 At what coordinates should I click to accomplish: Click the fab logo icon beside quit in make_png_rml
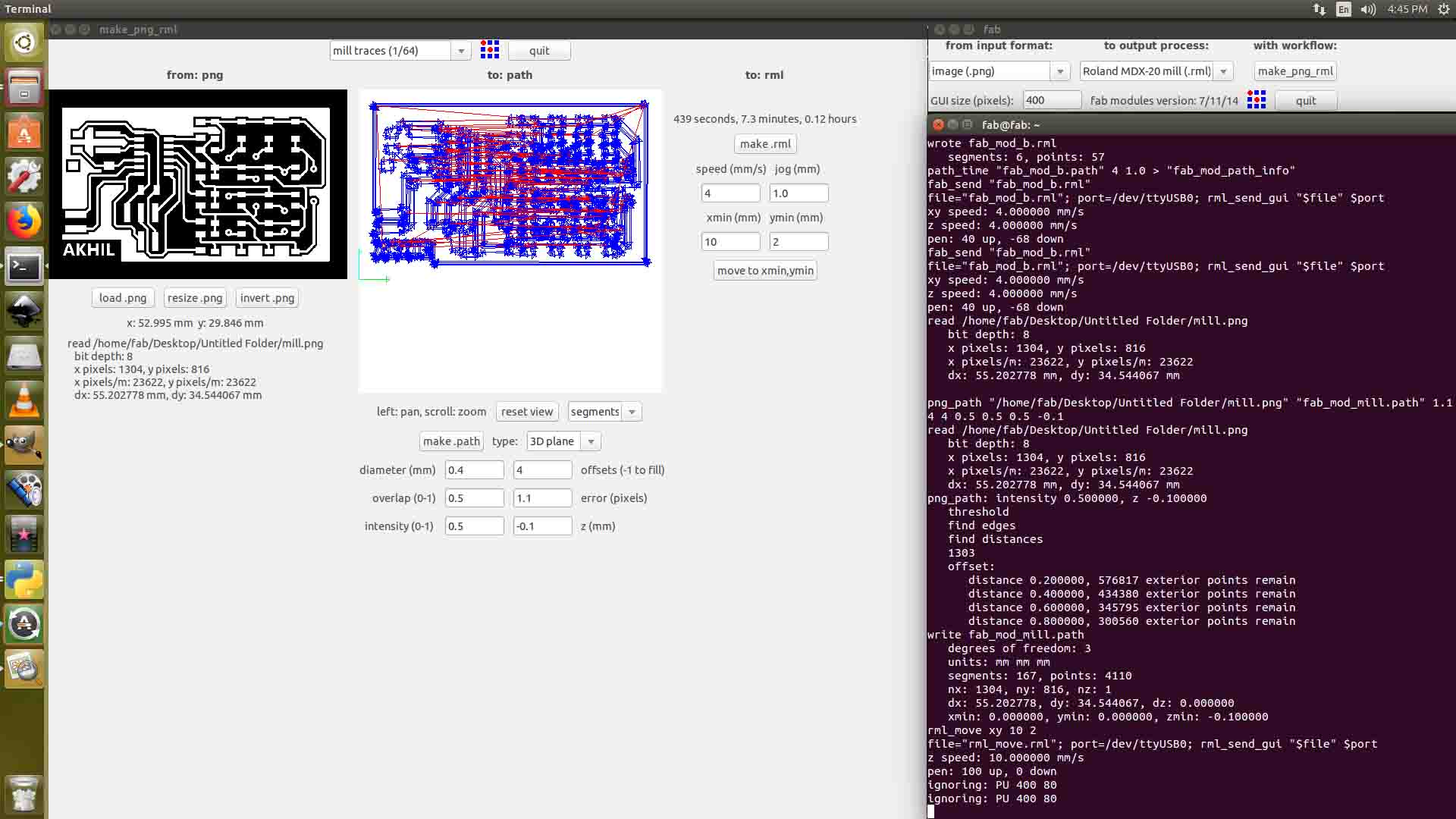point(490,50)
